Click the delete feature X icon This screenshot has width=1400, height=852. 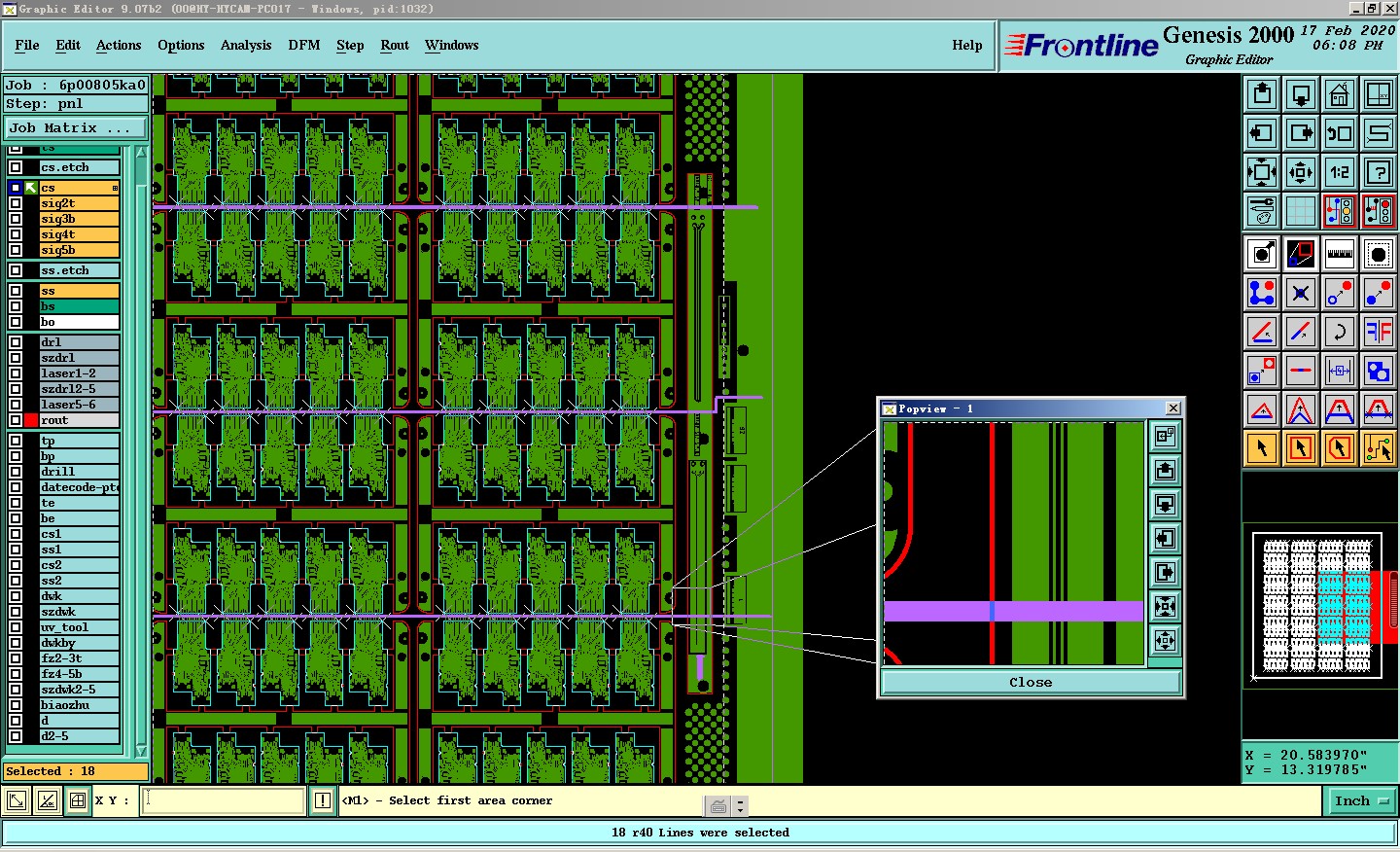1301,293
